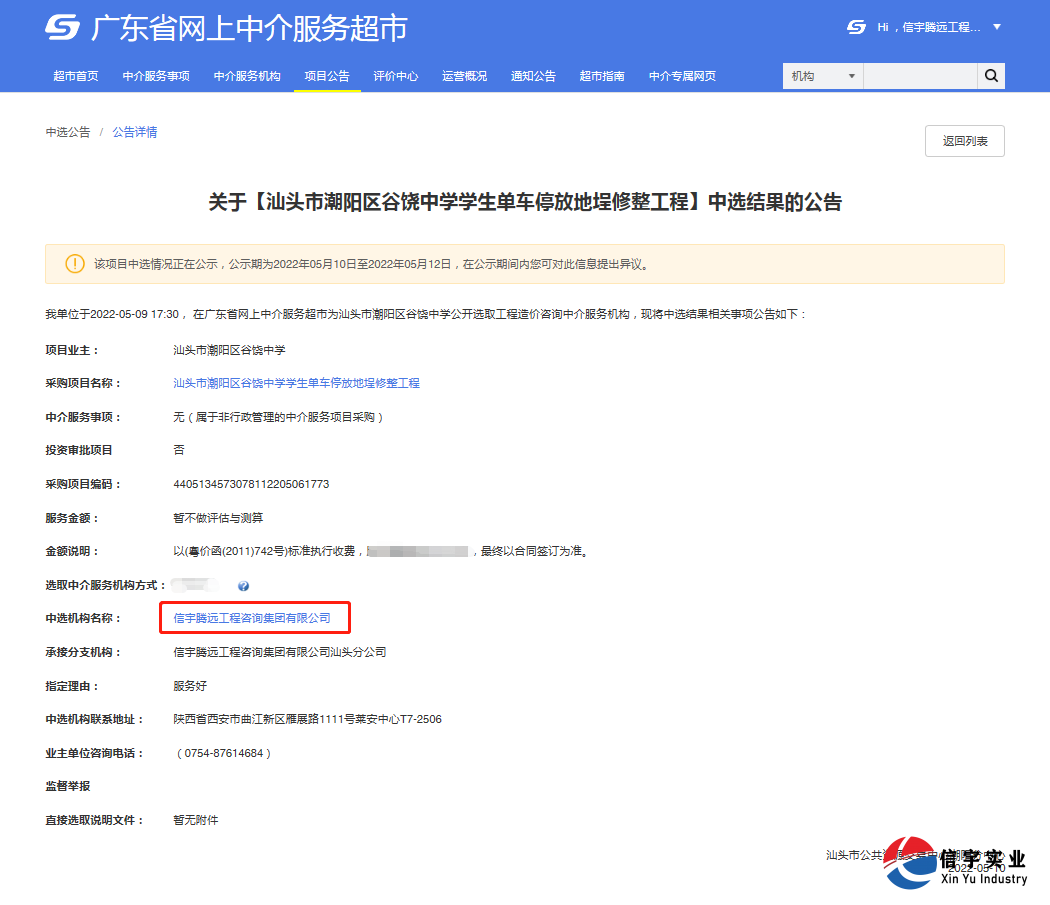Image resolution: width=1050 pixels, height=905 pixels.
Task: Click the 返回列表 button
Action: pyautogui.click(x=964, y=140)
